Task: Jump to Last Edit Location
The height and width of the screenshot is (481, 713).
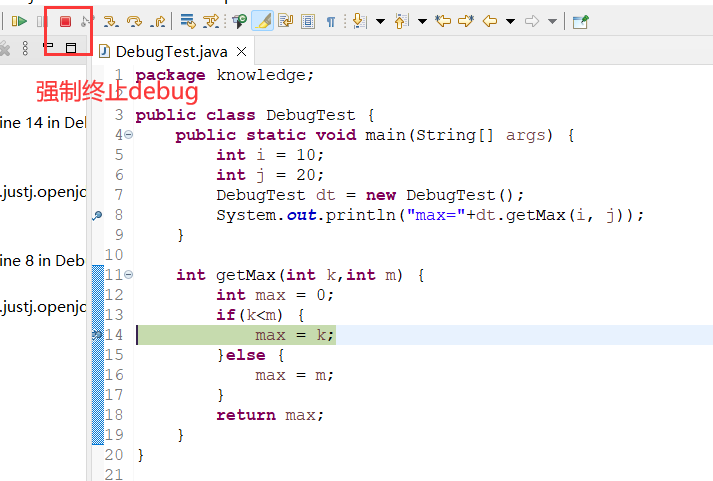Action: [442, 21]
